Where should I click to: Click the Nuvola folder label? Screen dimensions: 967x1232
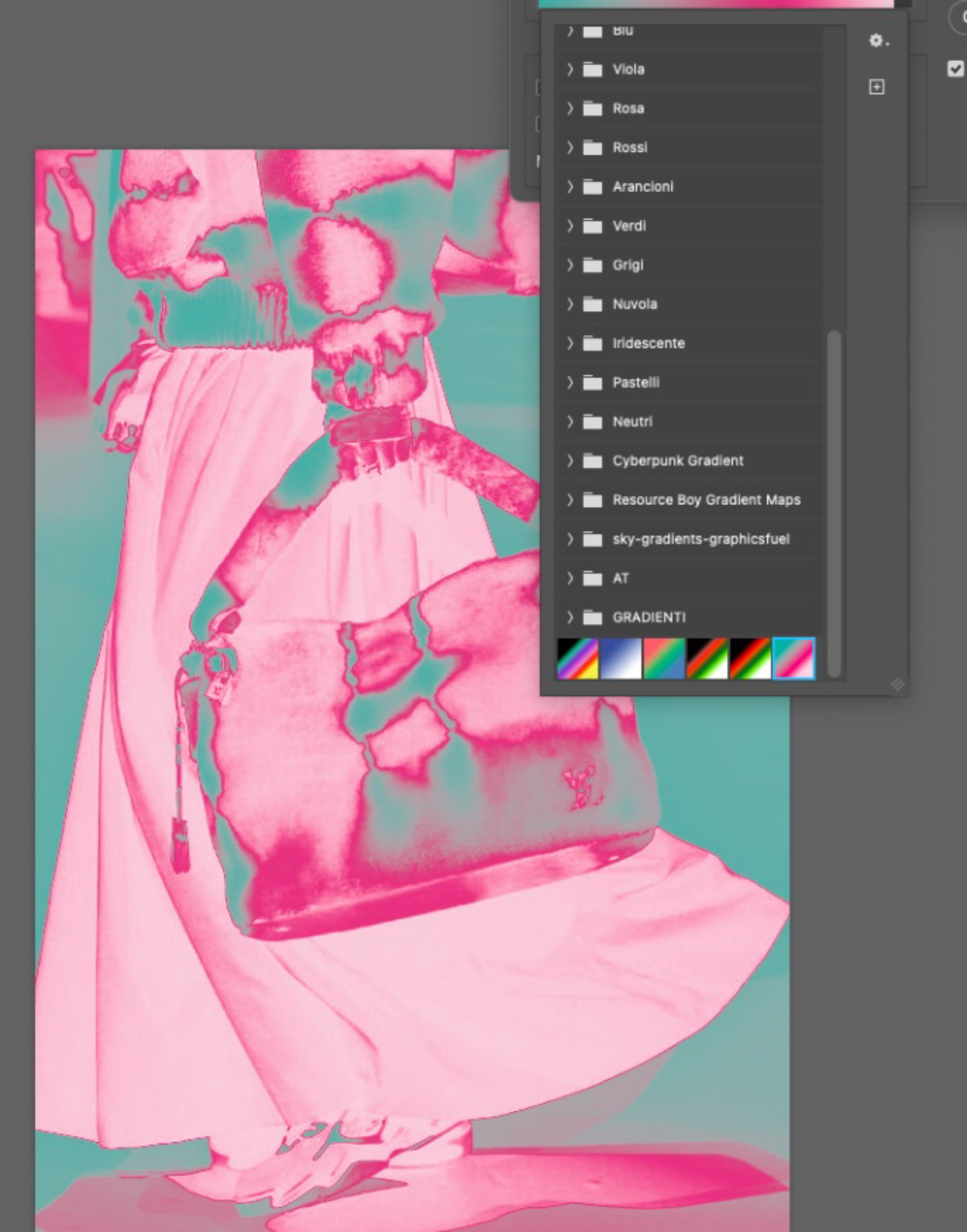coord(635,304)
